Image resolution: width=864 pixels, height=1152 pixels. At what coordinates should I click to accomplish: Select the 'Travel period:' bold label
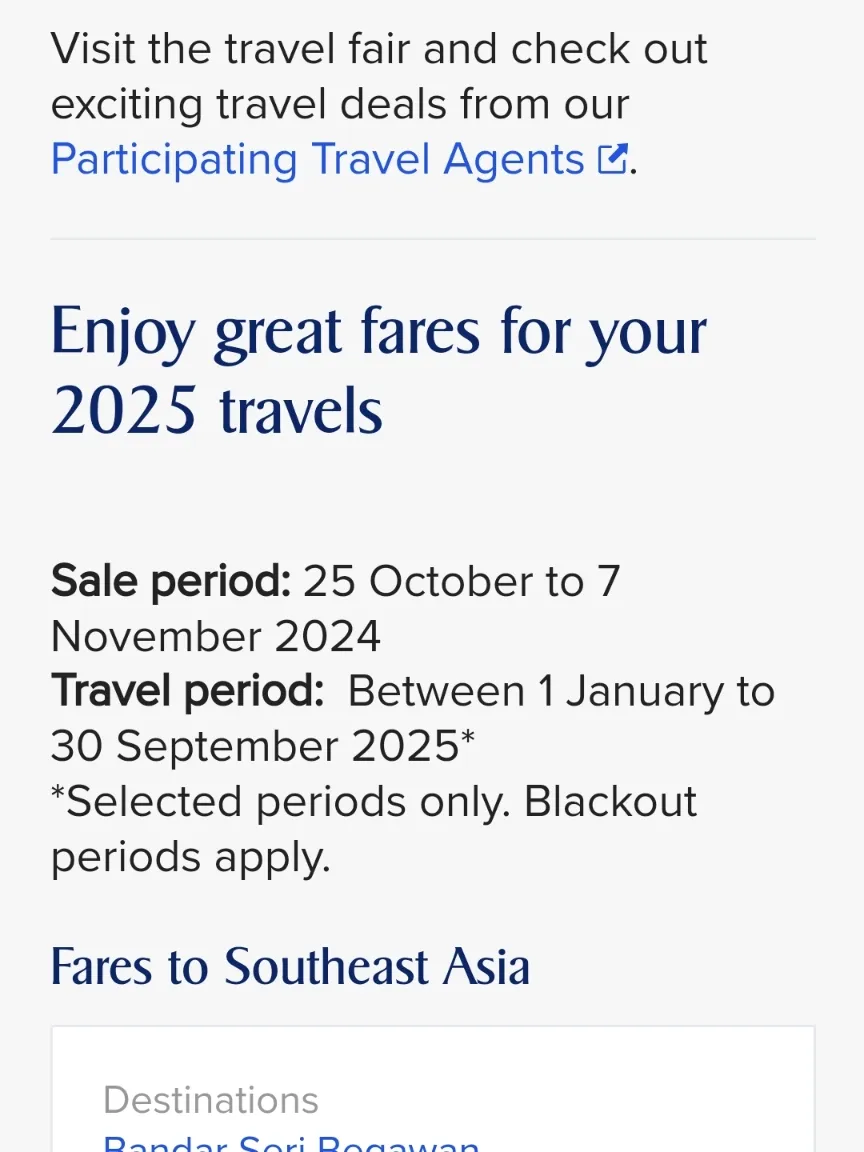187,692
